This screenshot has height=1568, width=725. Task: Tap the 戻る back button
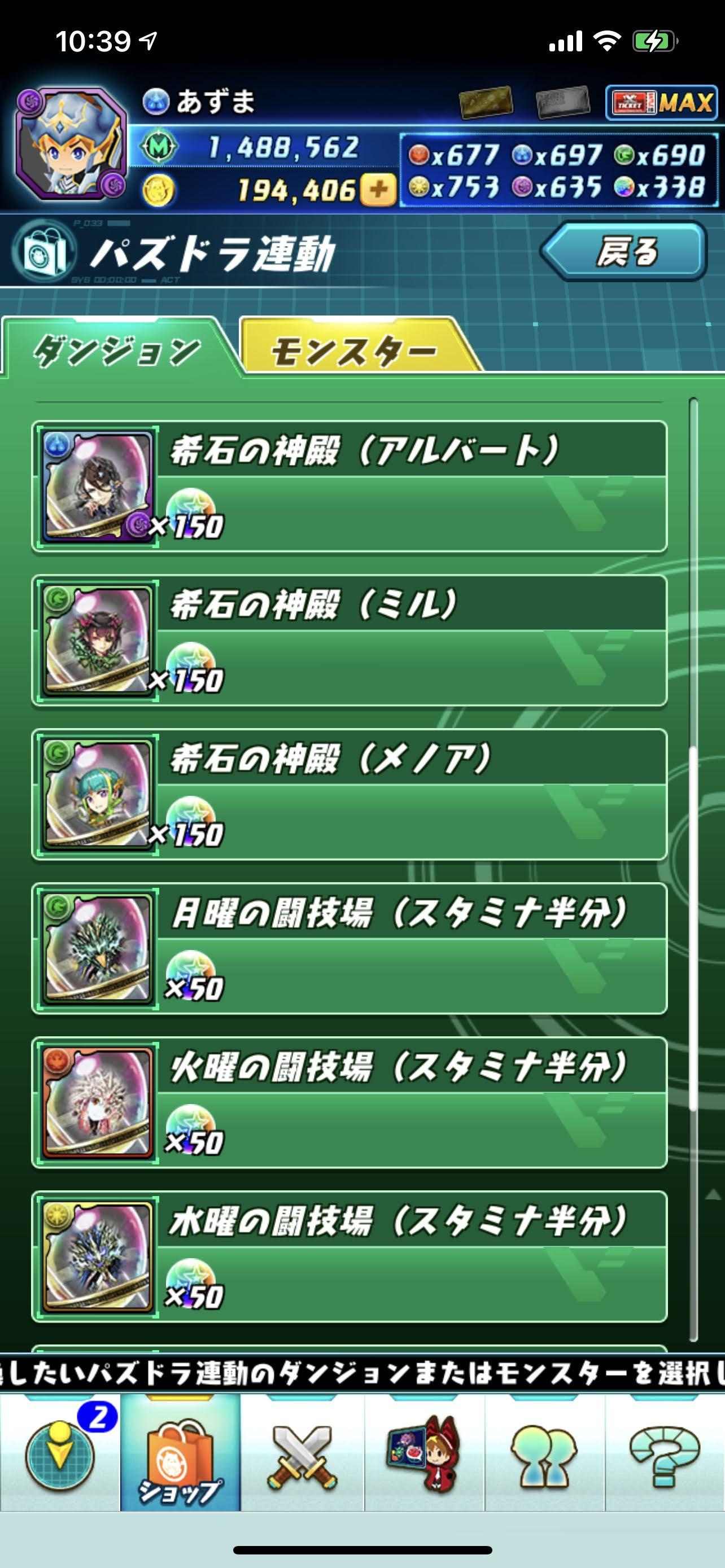click(623, 251)
